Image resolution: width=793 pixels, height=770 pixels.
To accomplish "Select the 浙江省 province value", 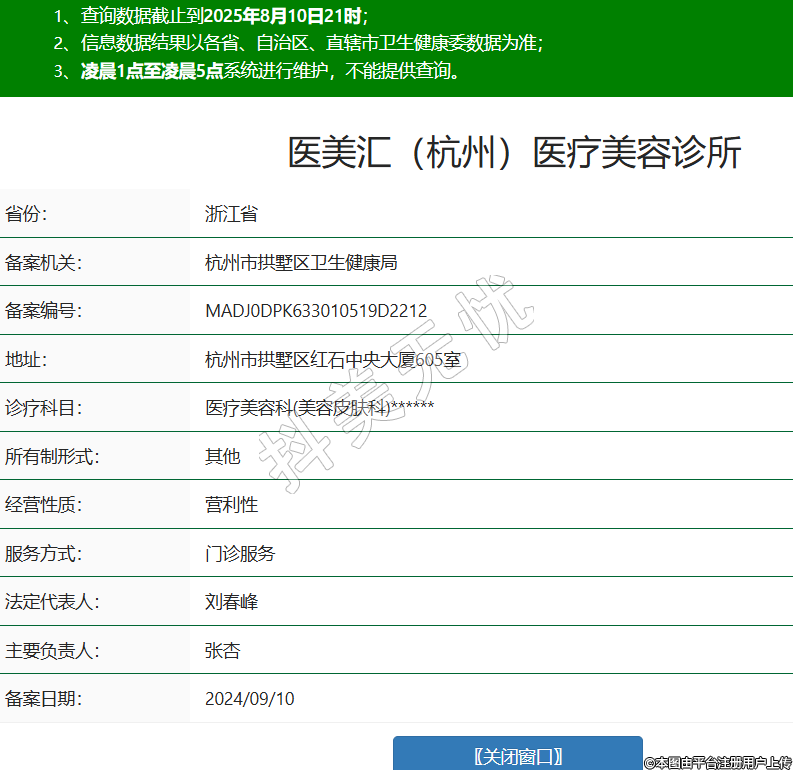I will click(x=231, y=213).
